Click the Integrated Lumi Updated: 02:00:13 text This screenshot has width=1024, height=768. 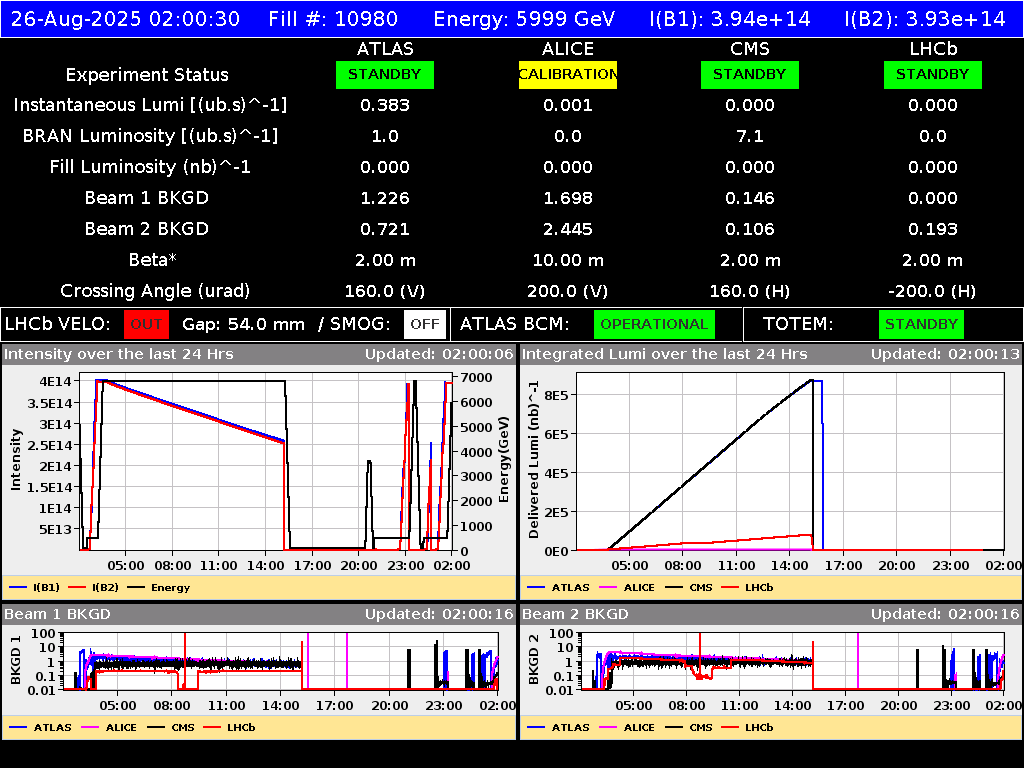tap(945, 354)
